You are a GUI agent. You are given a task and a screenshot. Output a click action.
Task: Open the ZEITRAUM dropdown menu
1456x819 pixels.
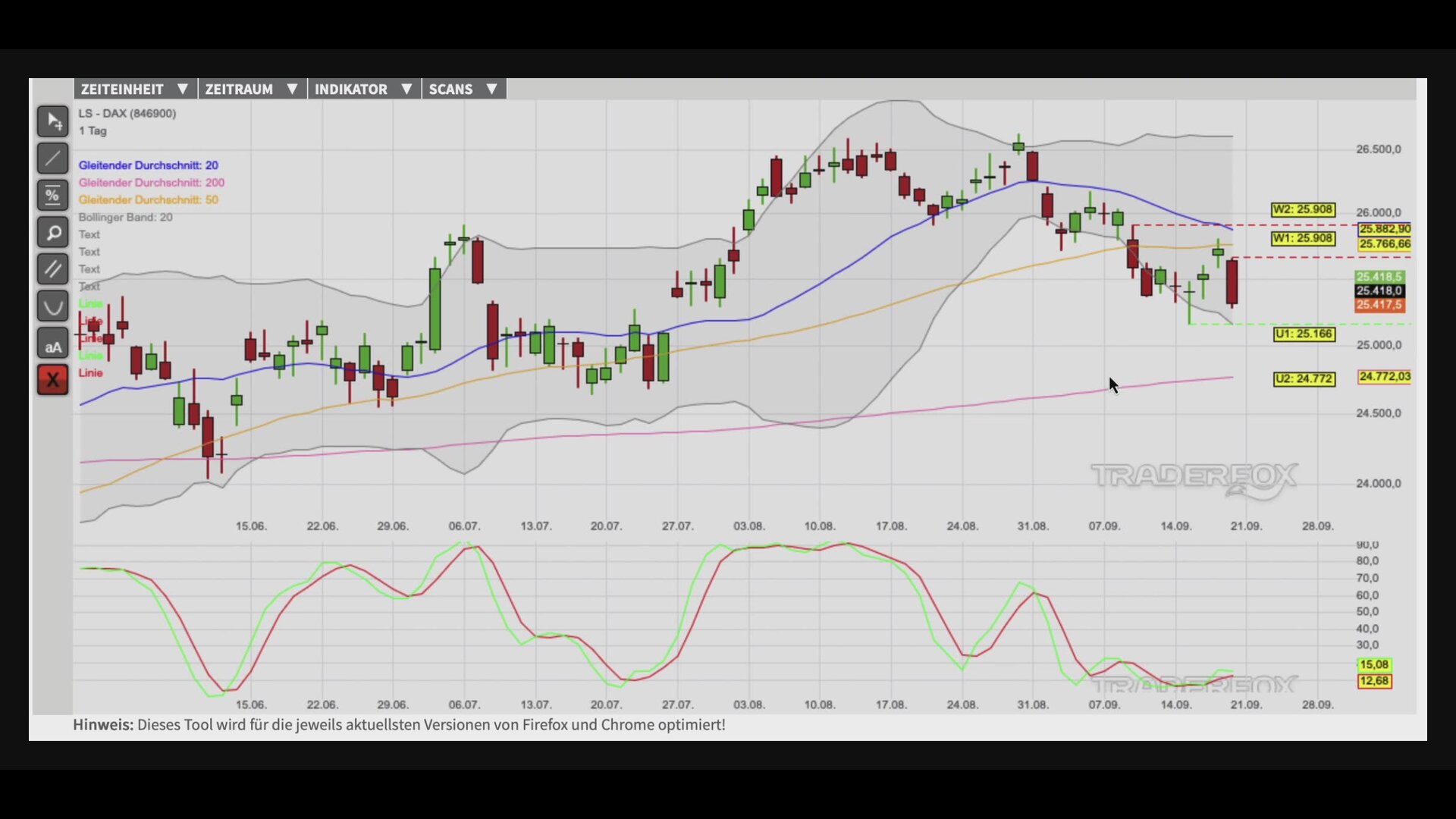coord(252,89)
